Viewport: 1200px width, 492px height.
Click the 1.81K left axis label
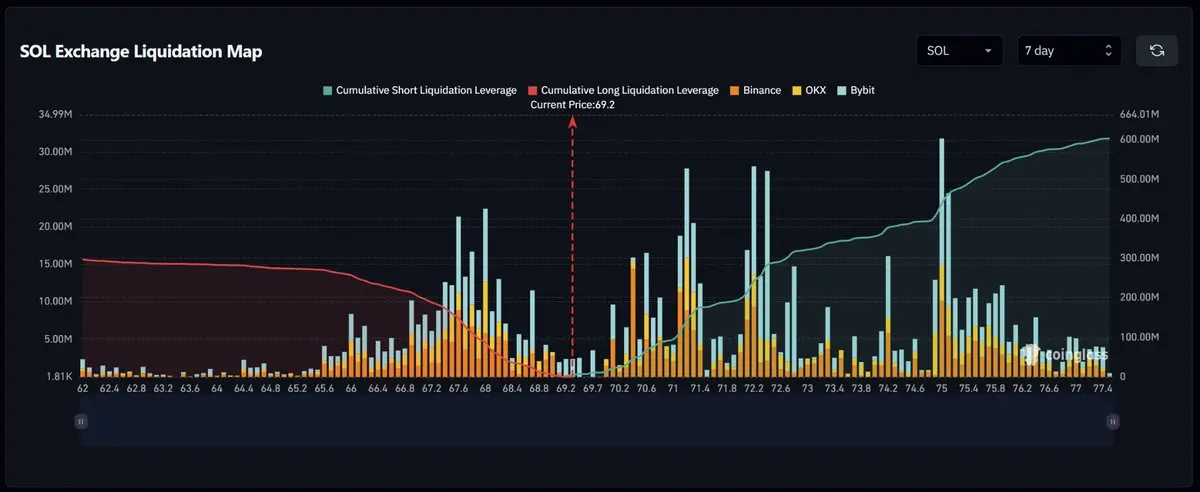point(58,376)
